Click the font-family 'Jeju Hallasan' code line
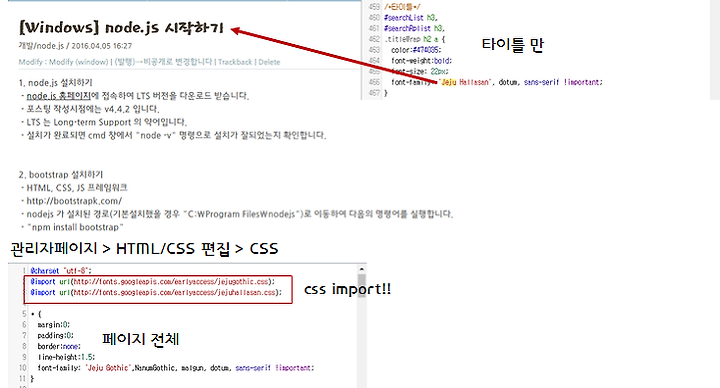Image resolution: width=720 pixels, height=388 pixels. [497, 82]
